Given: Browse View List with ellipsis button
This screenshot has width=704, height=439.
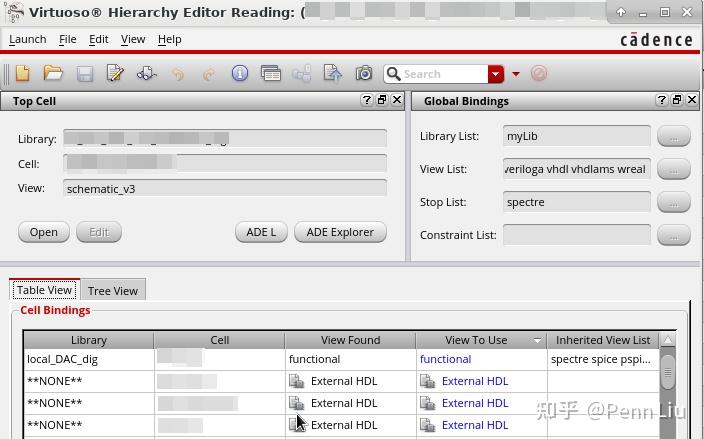Looking at the screenshot, I should click(x=673, y=169).
